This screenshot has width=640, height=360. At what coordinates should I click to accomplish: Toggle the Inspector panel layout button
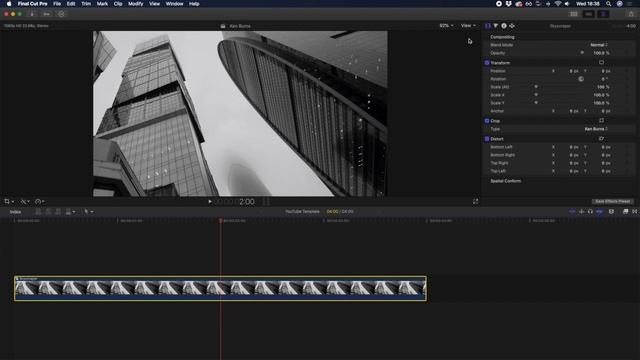[603, 14]
